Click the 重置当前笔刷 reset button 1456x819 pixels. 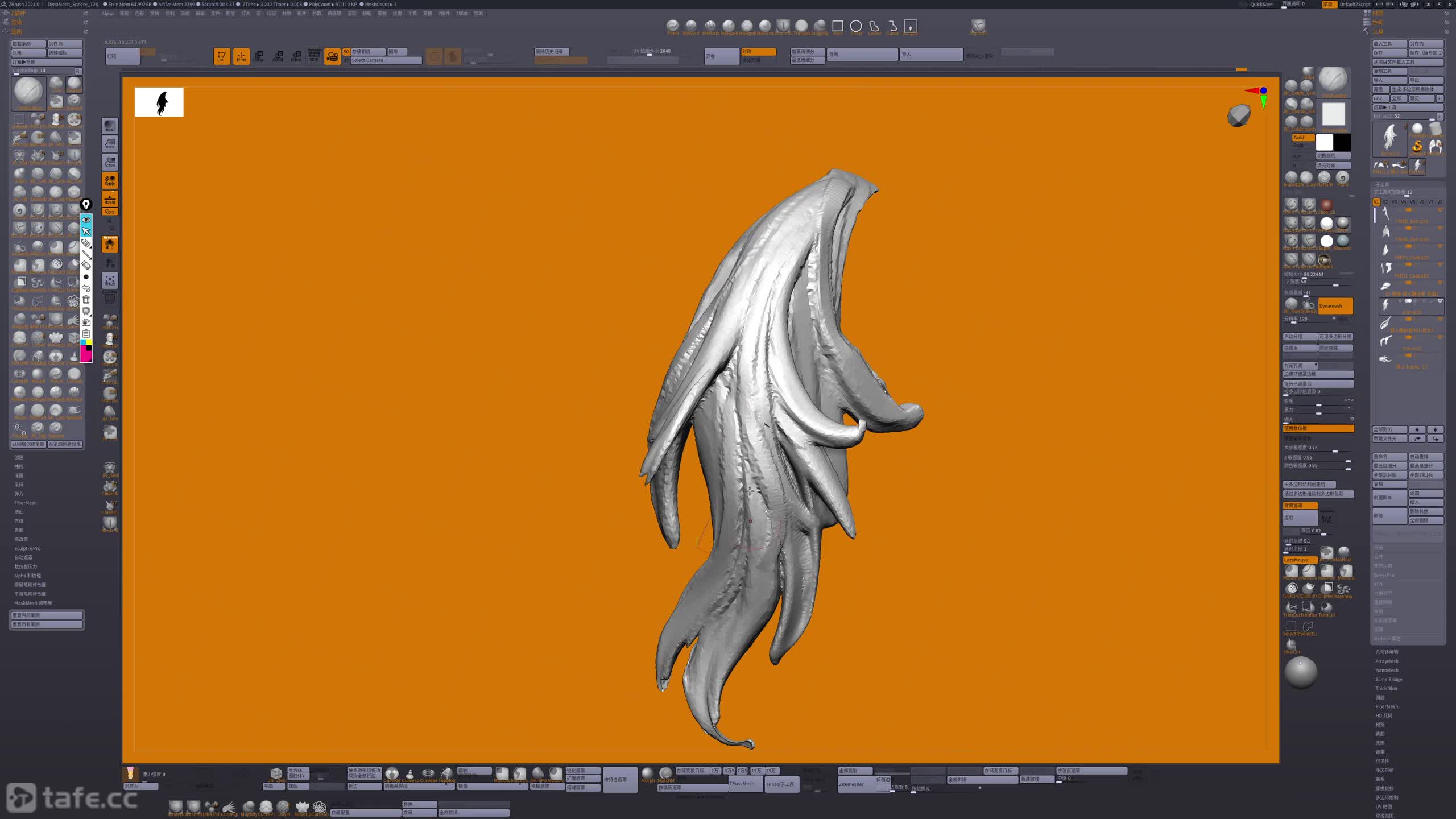click(x=47, y=615)
